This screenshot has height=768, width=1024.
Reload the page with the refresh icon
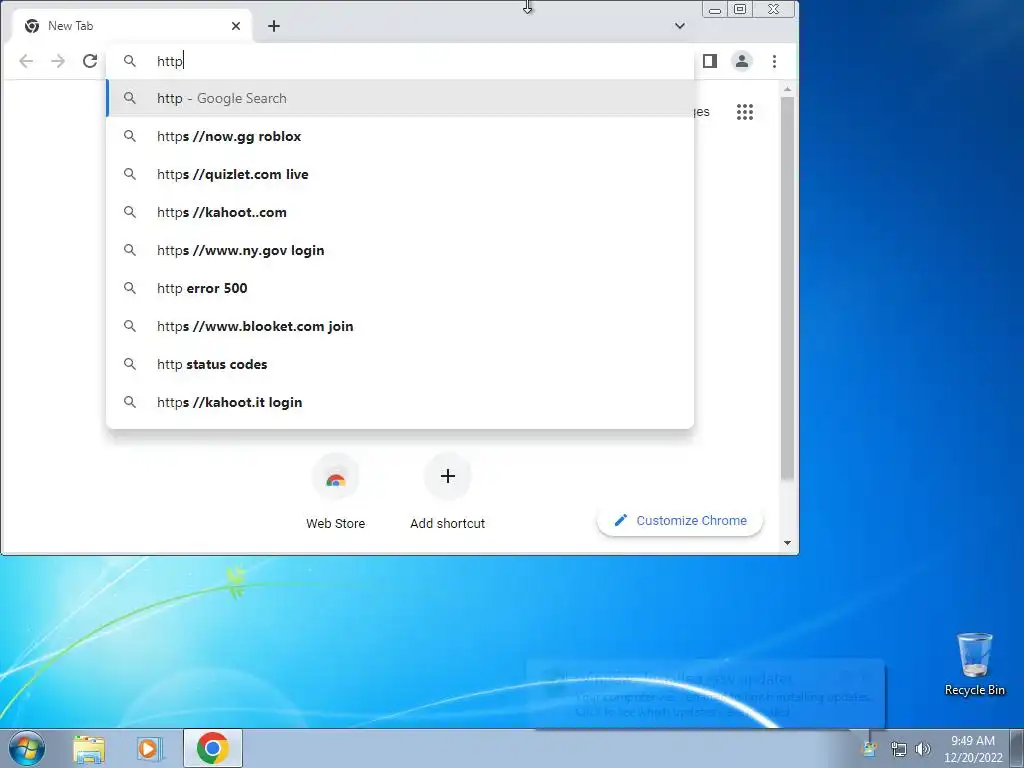point(90,61)
